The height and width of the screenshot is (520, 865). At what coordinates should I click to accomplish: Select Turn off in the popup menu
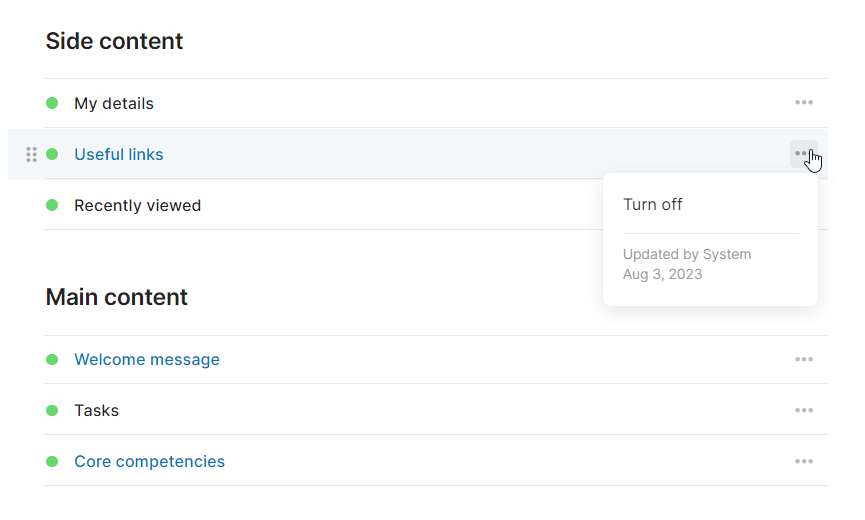(x=653, y=204)
